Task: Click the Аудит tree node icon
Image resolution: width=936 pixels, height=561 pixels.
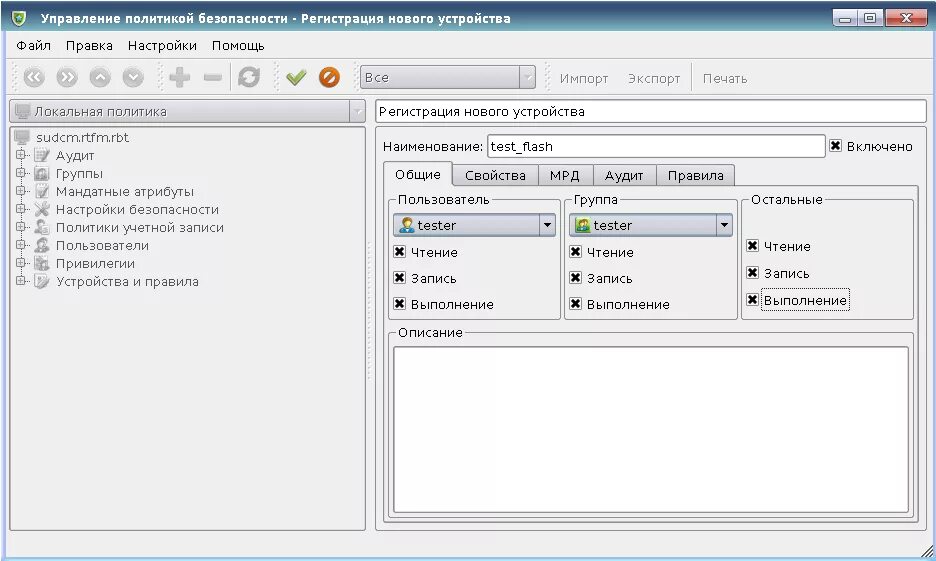Action: click(x=42, y=155)
